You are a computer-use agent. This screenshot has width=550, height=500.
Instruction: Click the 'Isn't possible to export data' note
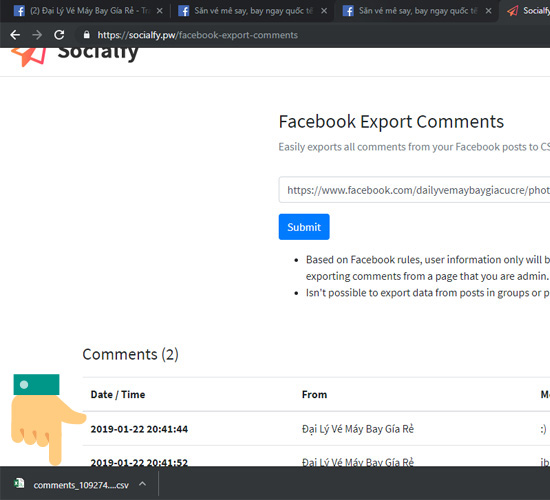click(x=428, y=293)
